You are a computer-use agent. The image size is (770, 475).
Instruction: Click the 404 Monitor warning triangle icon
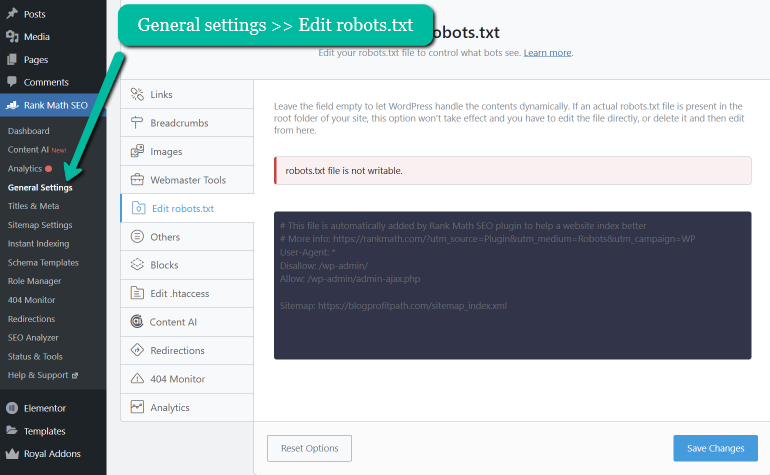tap(137, 378)
